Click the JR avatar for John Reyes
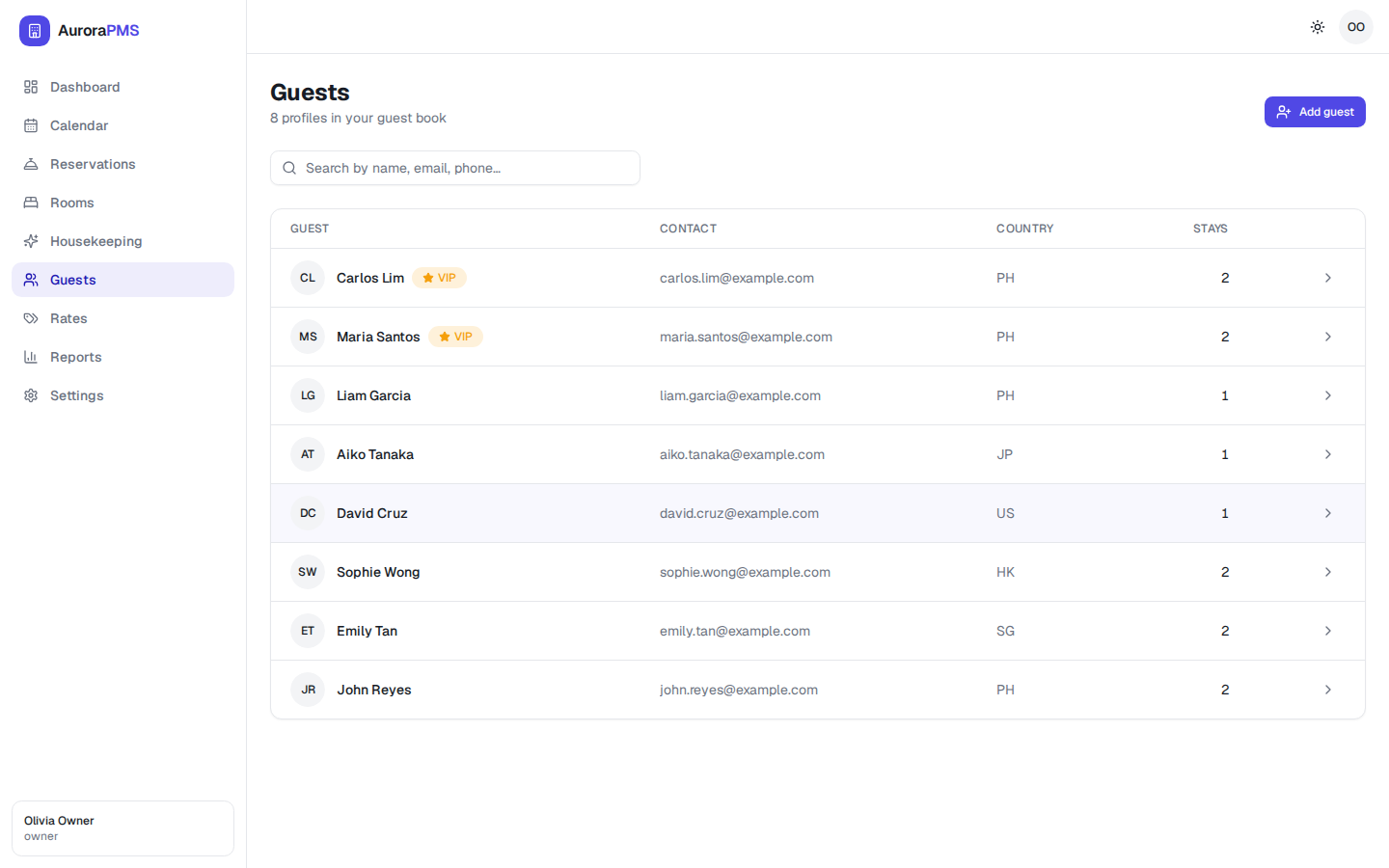 click(308, 690)
